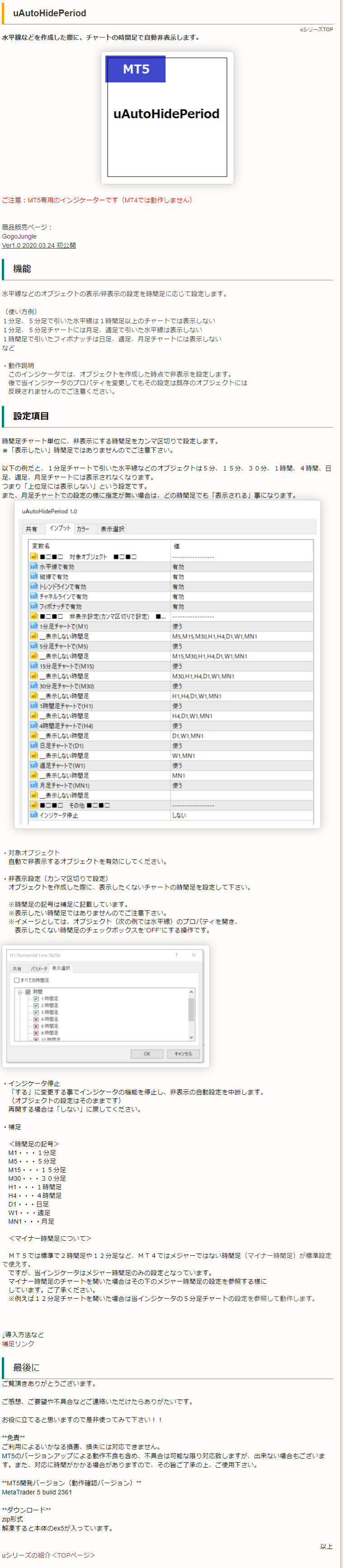Switch to the カラー tab
This screenshot has height=1568, width=343.
click(x=83, y=529)
